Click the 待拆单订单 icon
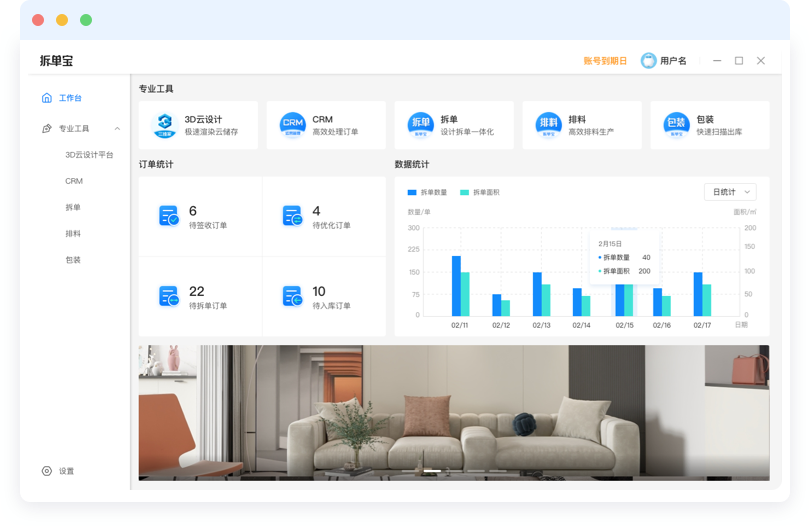 [169, 297]
